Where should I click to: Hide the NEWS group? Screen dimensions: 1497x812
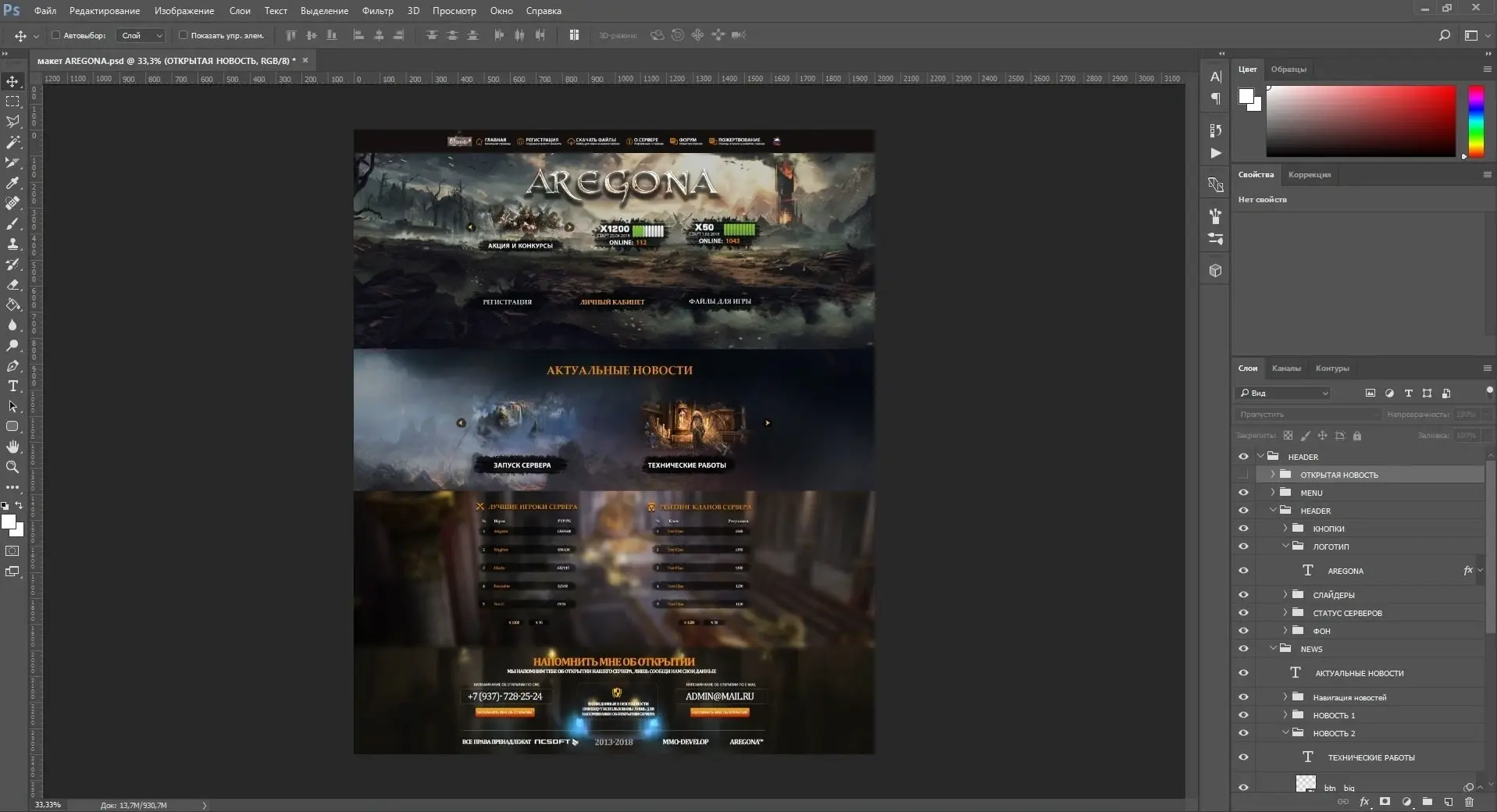(1243, 649)
